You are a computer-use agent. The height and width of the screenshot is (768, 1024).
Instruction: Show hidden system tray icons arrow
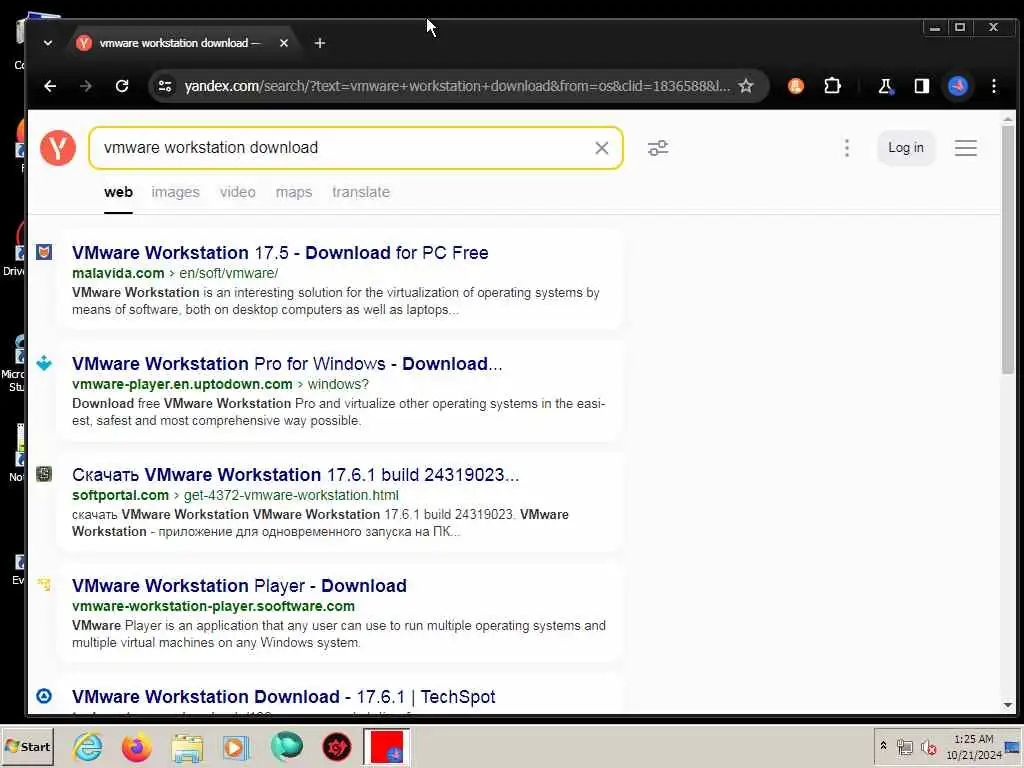883,745
